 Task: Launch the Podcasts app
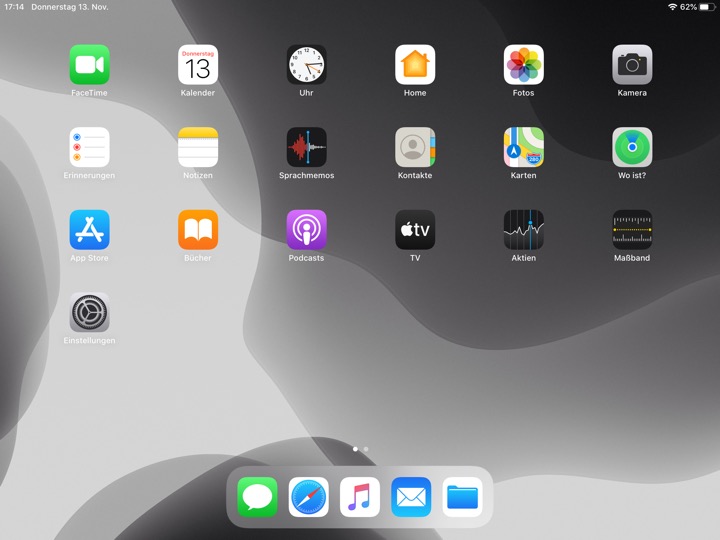click(x=306, y=230)
